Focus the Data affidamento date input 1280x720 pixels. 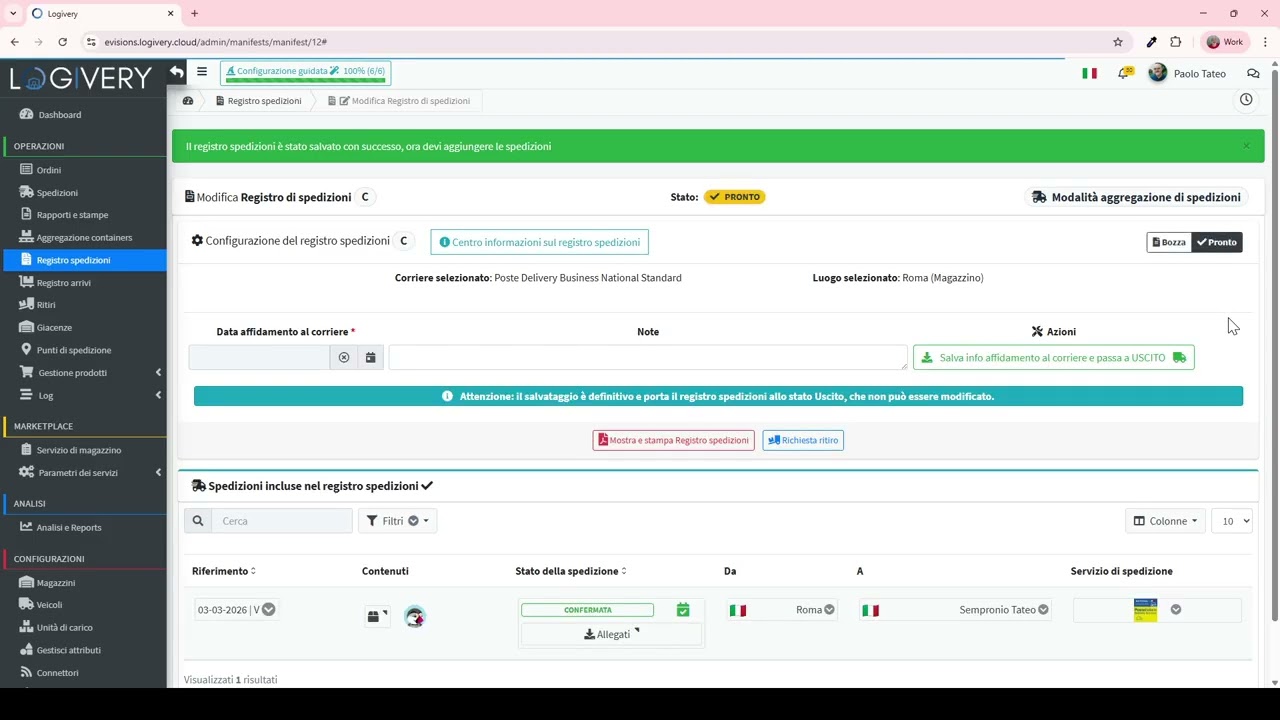point(259,358)
